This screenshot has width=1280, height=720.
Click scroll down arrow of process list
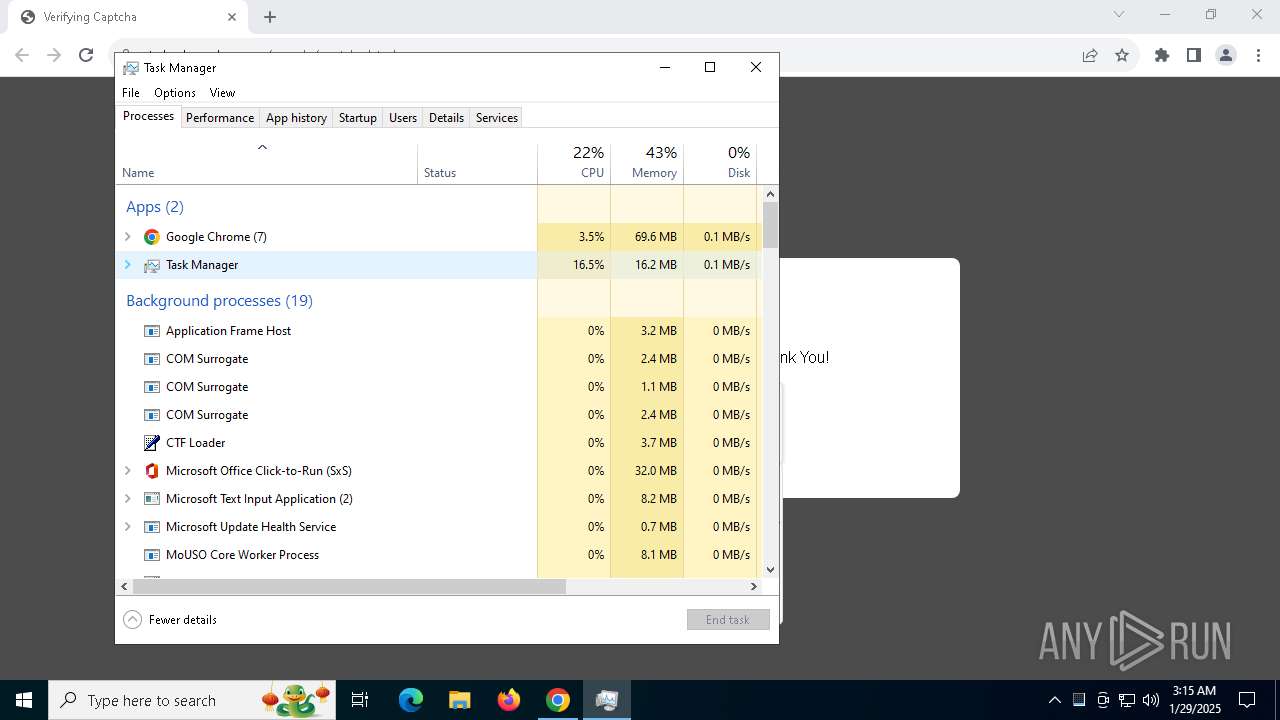[x=770, y=570]
